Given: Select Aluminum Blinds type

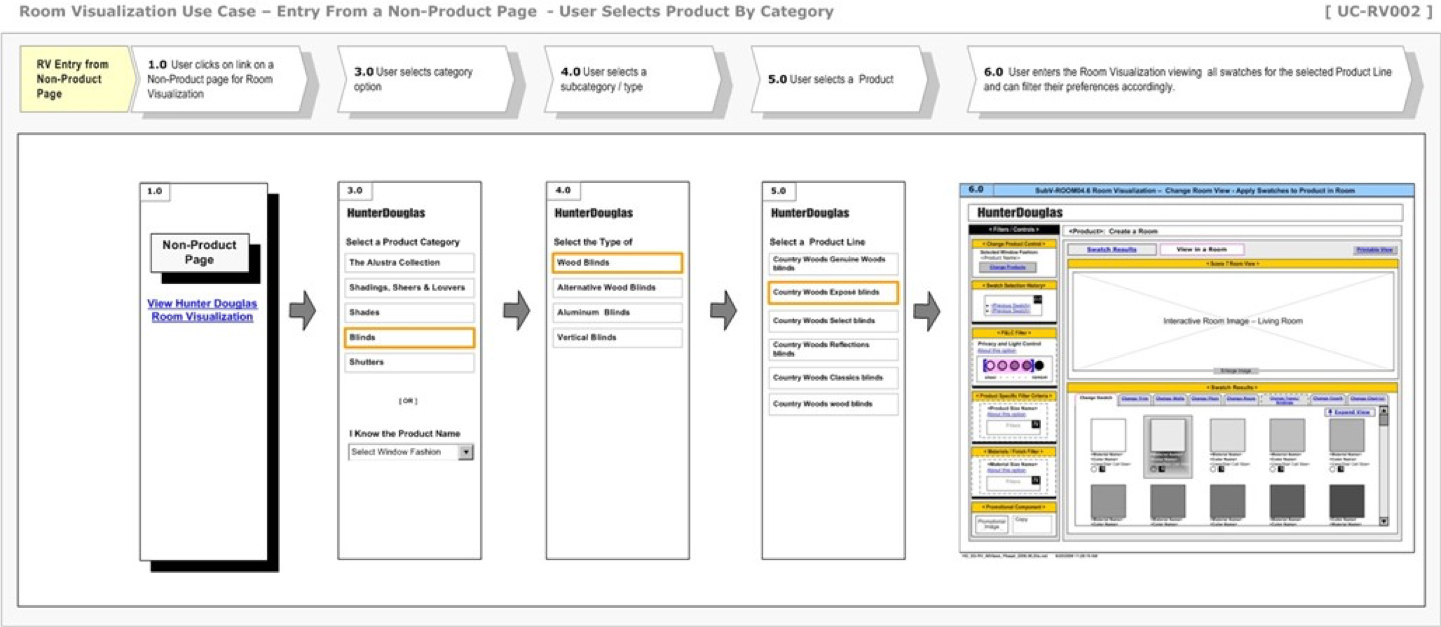Looking at the screenshot, I should [x=617, y=313].
